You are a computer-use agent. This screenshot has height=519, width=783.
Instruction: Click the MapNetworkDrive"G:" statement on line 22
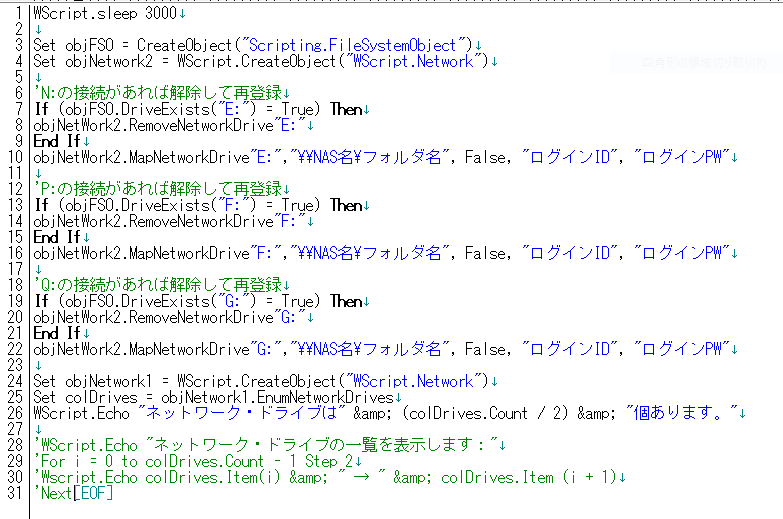(382, 349)
